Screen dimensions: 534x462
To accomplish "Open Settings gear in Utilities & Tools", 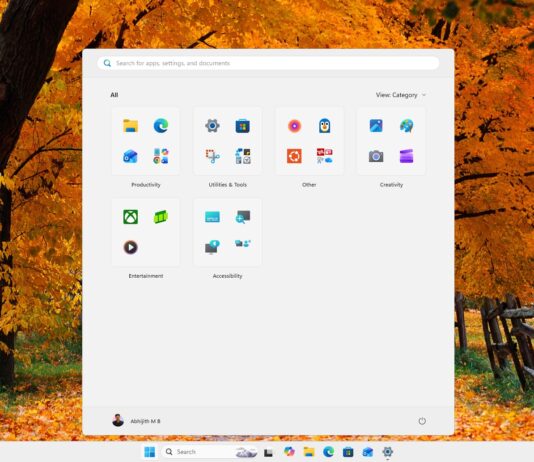I will (x=212, y=126).
